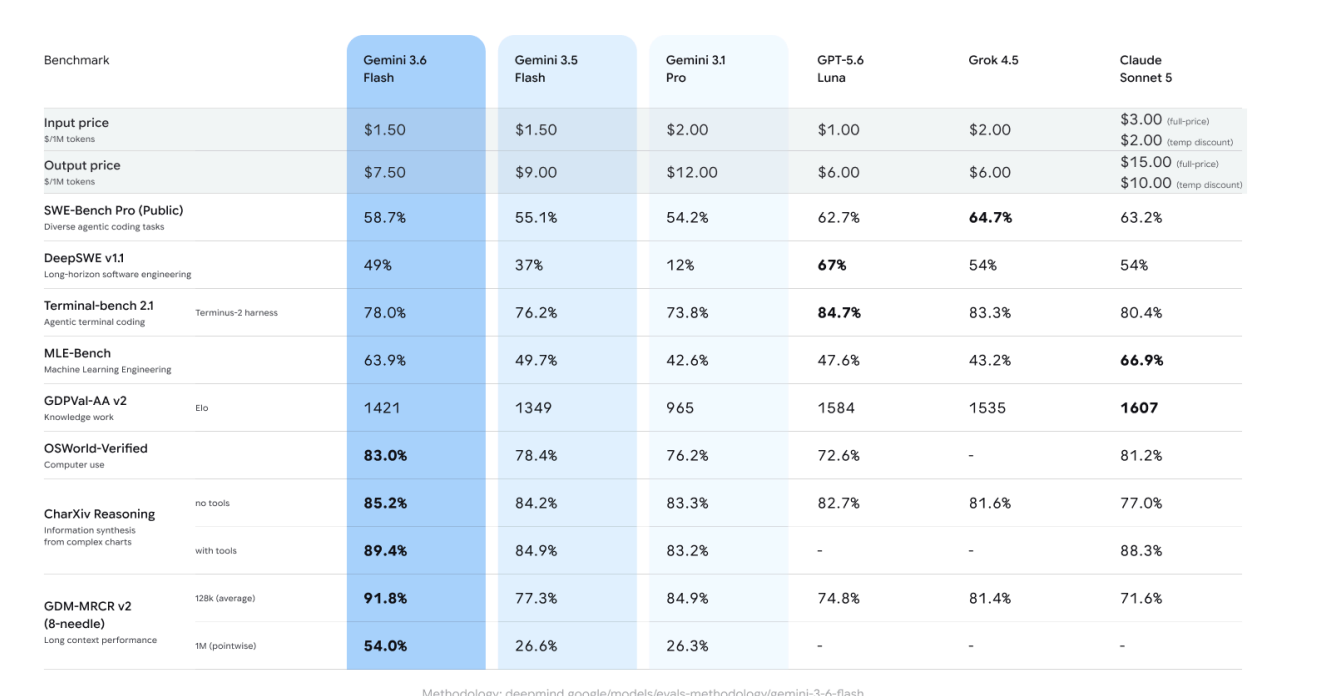Click the CharXiv Reasoning row label
Viewport: 1318px width, 696px height.
click(x=100, y=514)
